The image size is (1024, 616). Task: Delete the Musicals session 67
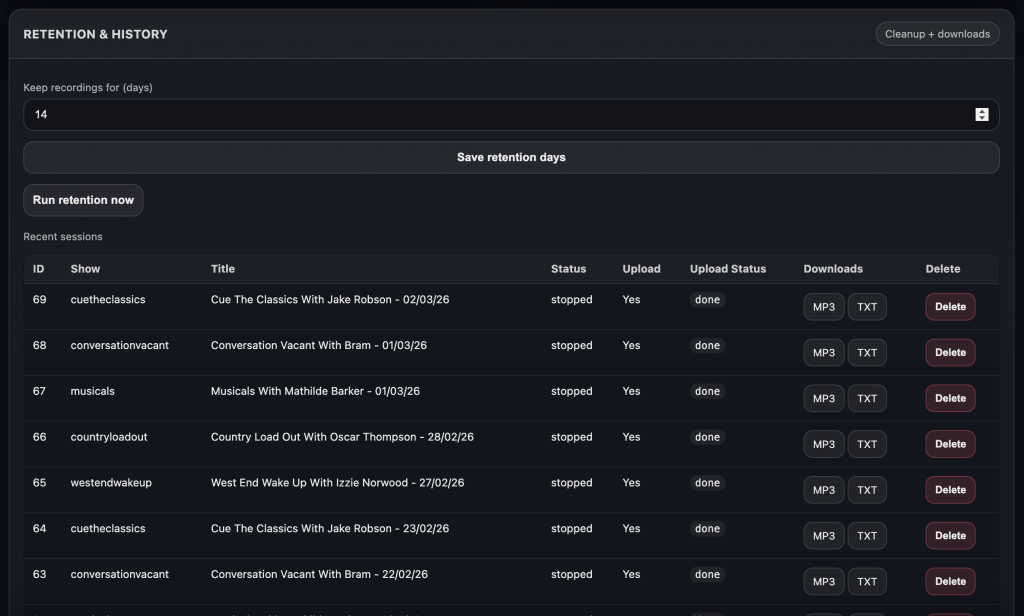coord(950,399)
